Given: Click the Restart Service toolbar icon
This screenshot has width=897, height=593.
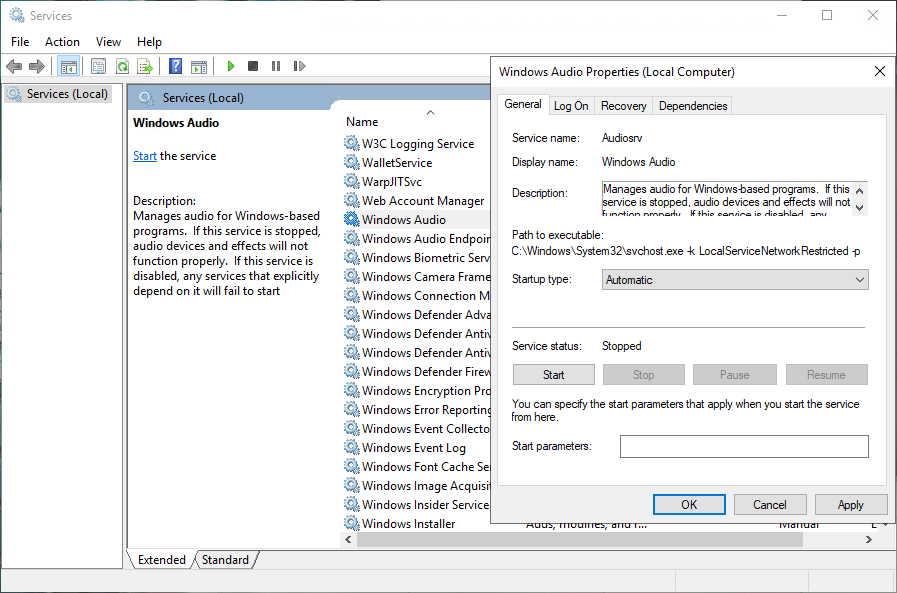Looking at the screenshot, I should click(299, 66).
